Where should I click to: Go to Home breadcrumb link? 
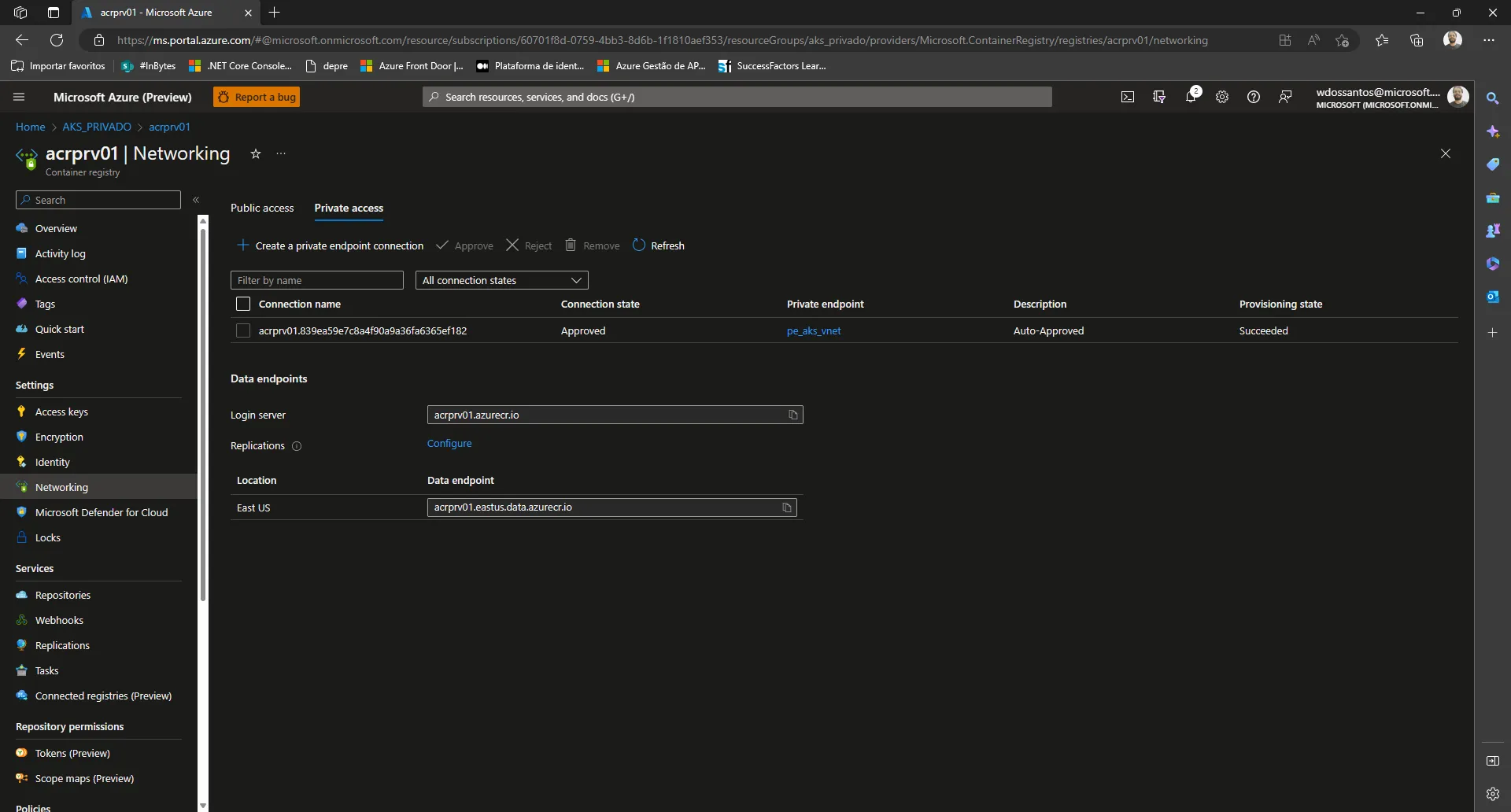tap(31, 127)
